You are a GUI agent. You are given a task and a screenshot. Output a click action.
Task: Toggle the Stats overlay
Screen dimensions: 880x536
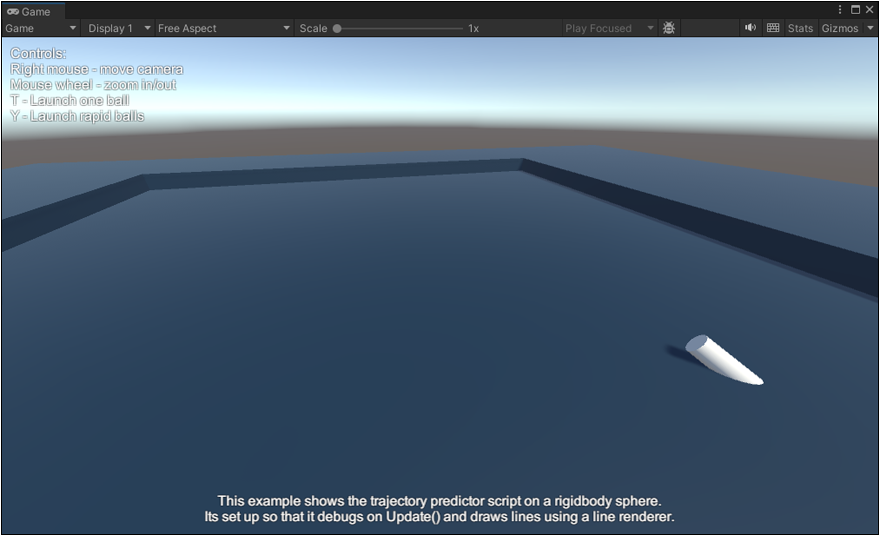pyautogui.click(x=800, y=28)
